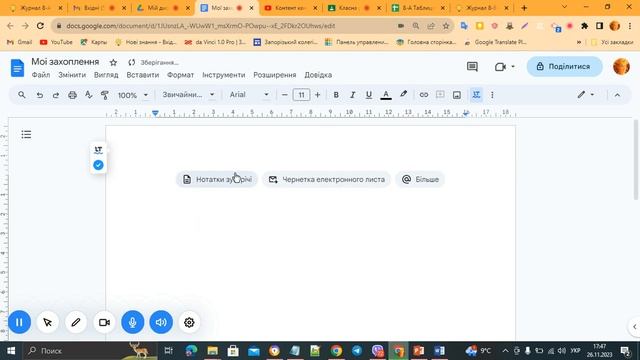Screen dimensions: 640x360
Task: Pause the screen recording
Action: click(x=19, y=322)
